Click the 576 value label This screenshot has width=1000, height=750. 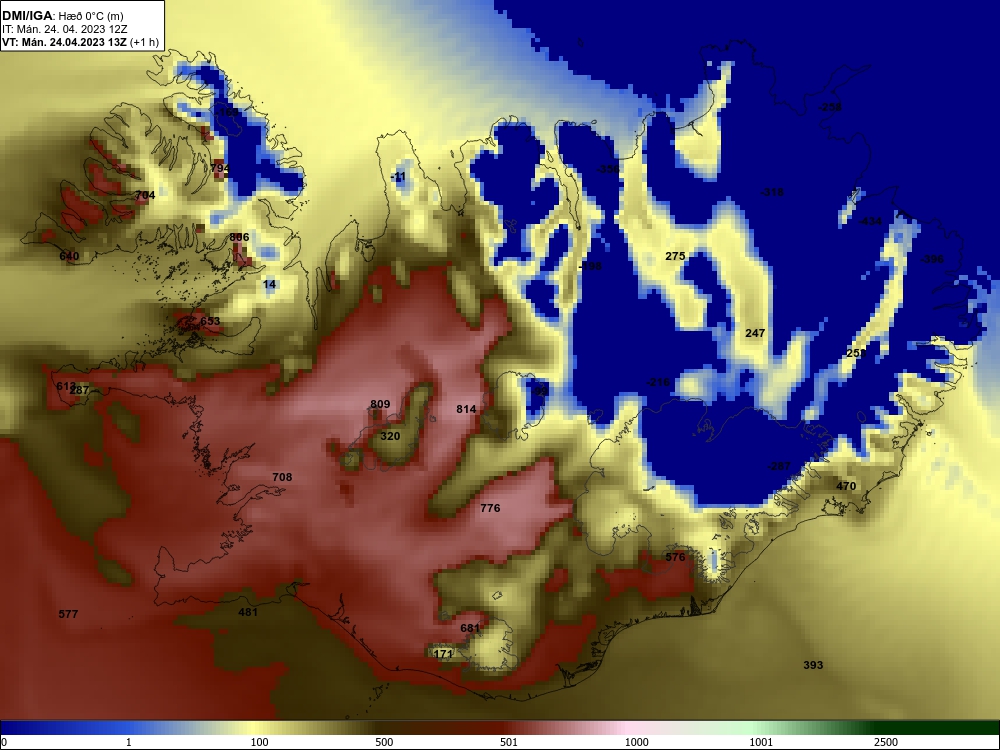(675, 557)
